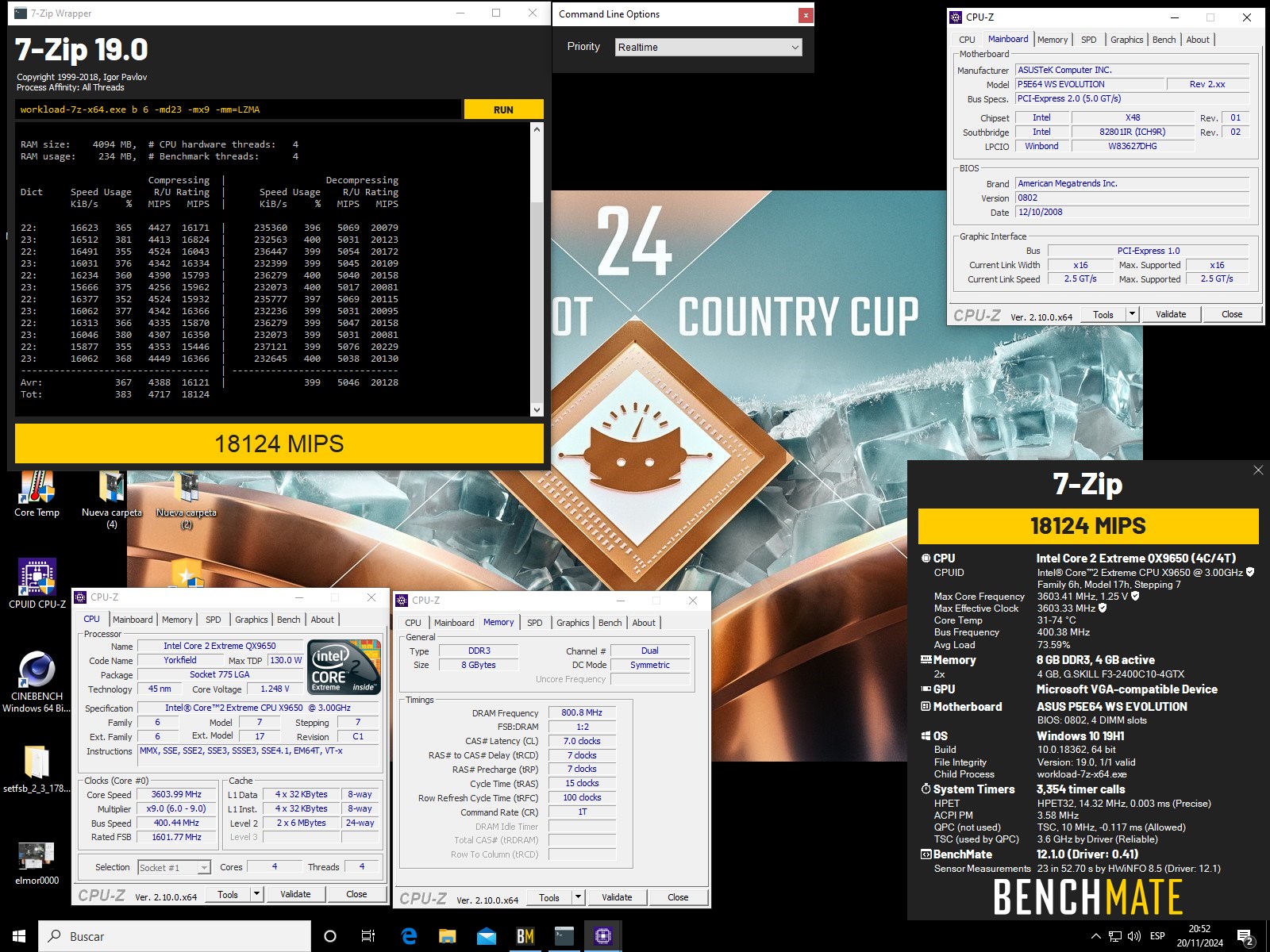The width and height of the screenshot is (1270, 952).
Task: Switch to the CPU-Z taskbar icon
Action: [x=603, y=936]
